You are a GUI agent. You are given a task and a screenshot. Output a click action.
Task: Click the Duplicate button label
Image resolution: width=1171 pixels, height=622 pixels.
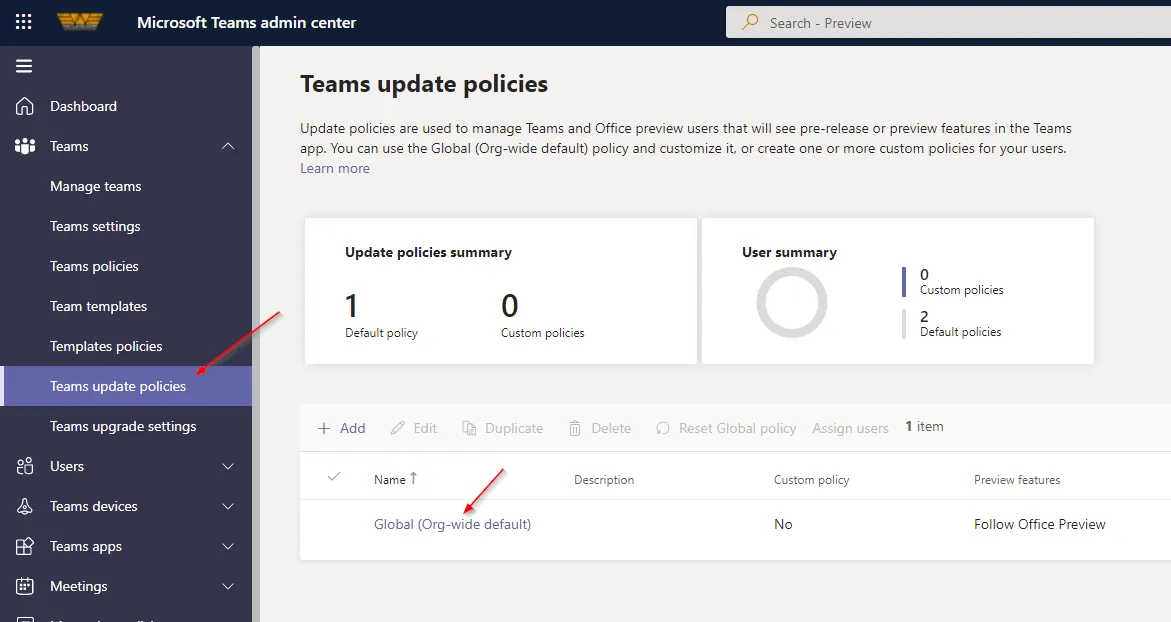pos(514,428)
